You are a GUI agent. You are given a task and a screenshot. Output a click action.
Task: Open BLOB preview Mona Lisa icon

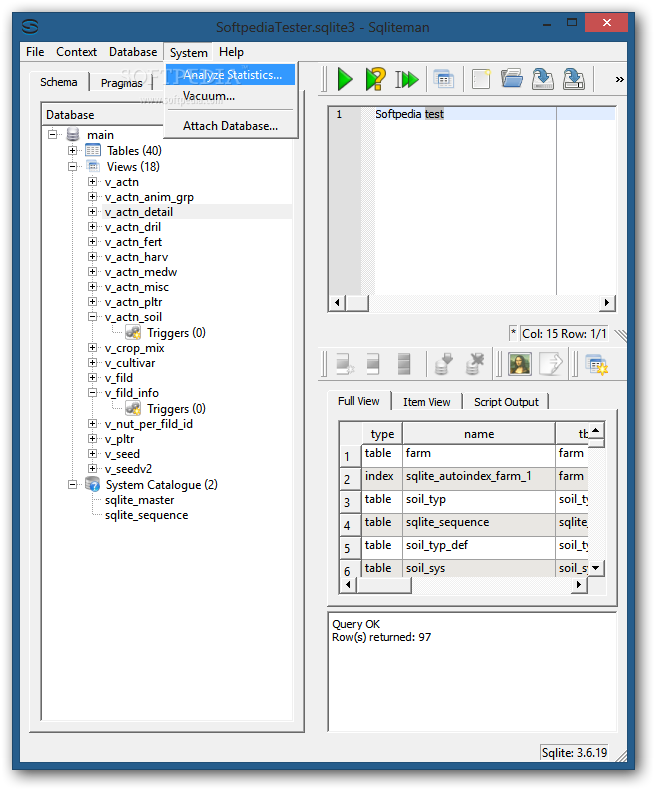click(x=520, y=364)
